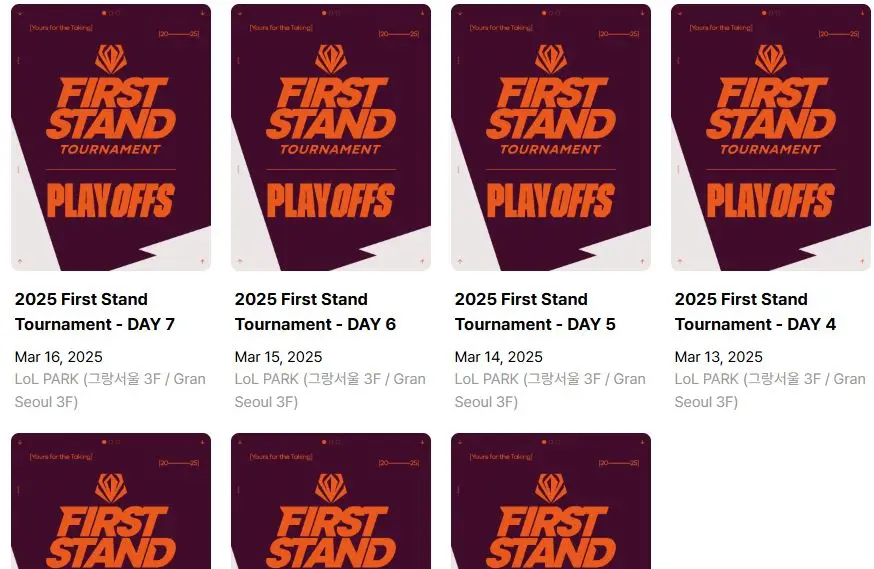Open the last poster in the second row
Screen dimensions: 874x569
pyautogui.click(x=551, y=501)
